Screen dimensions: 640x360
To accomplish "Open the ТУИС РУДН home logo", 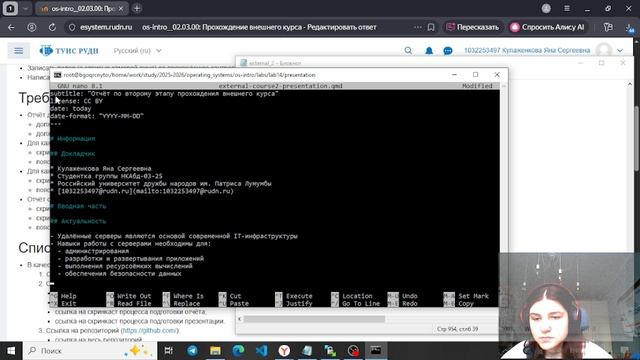I will [69, 51].
